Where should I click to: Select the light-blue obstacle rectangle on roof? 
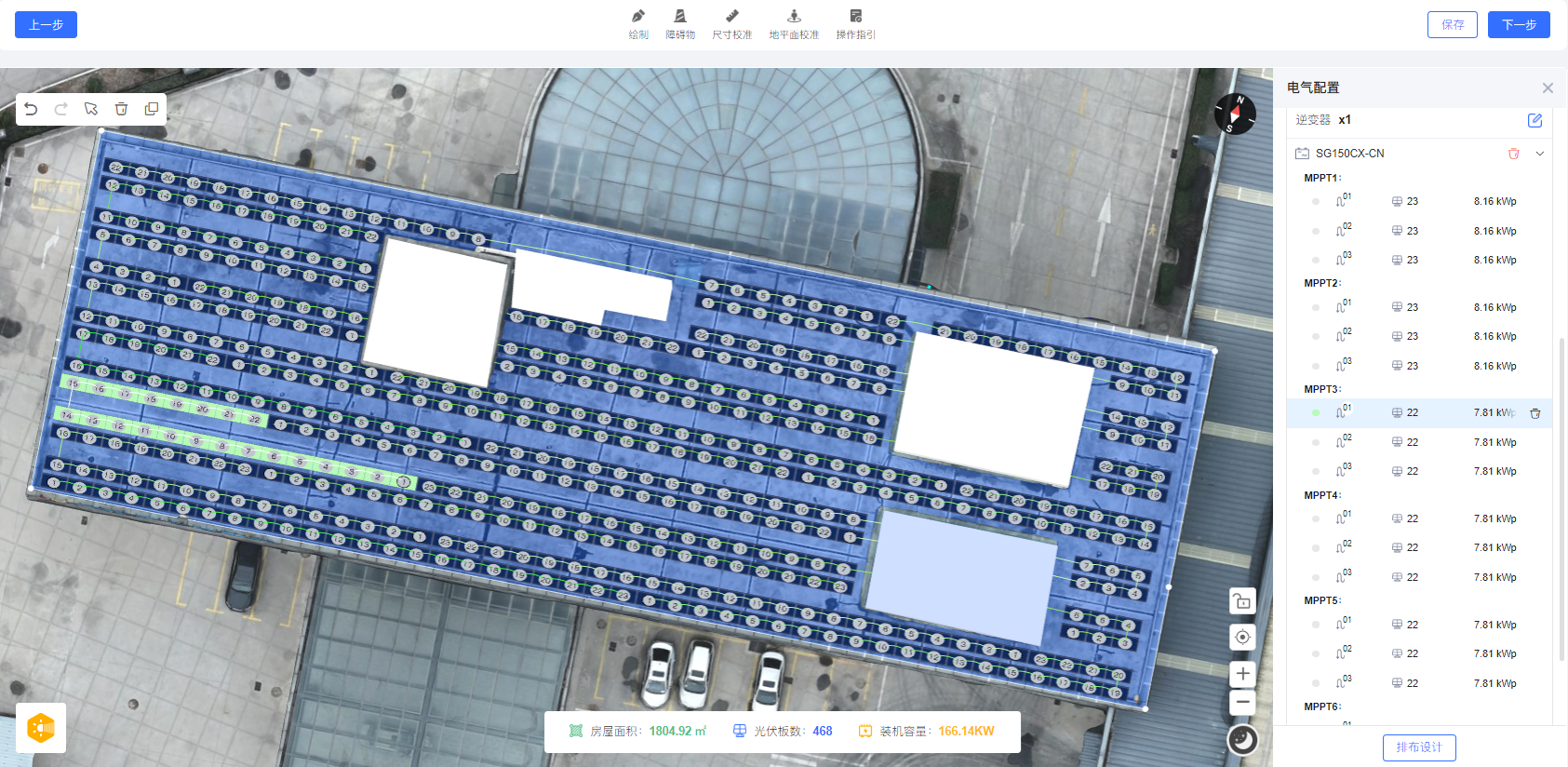(x=960, y=577)
